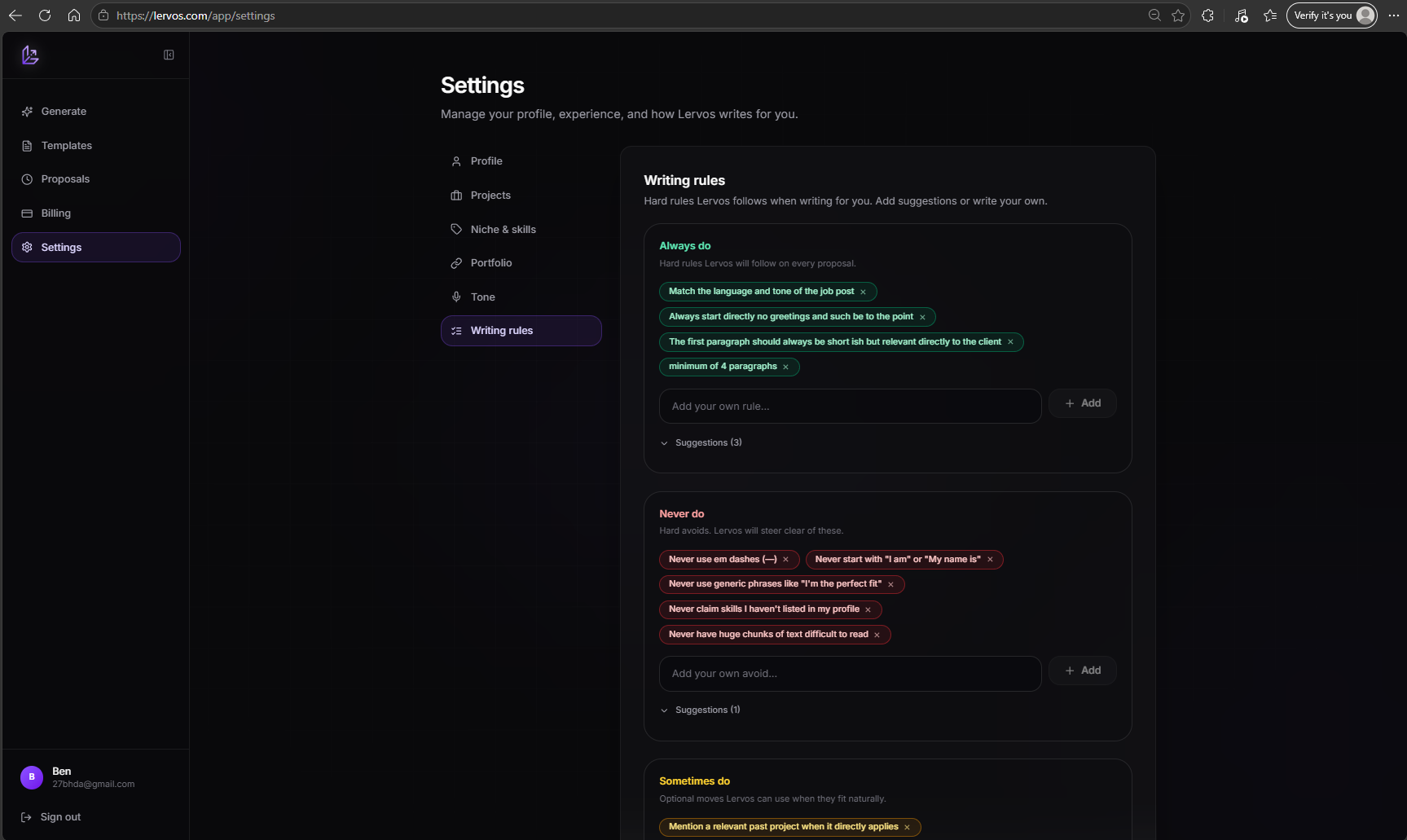Switch to the Tone settings tab
Screen dimensions: 1407x840
pyautogui.click(x=521, y=297)
